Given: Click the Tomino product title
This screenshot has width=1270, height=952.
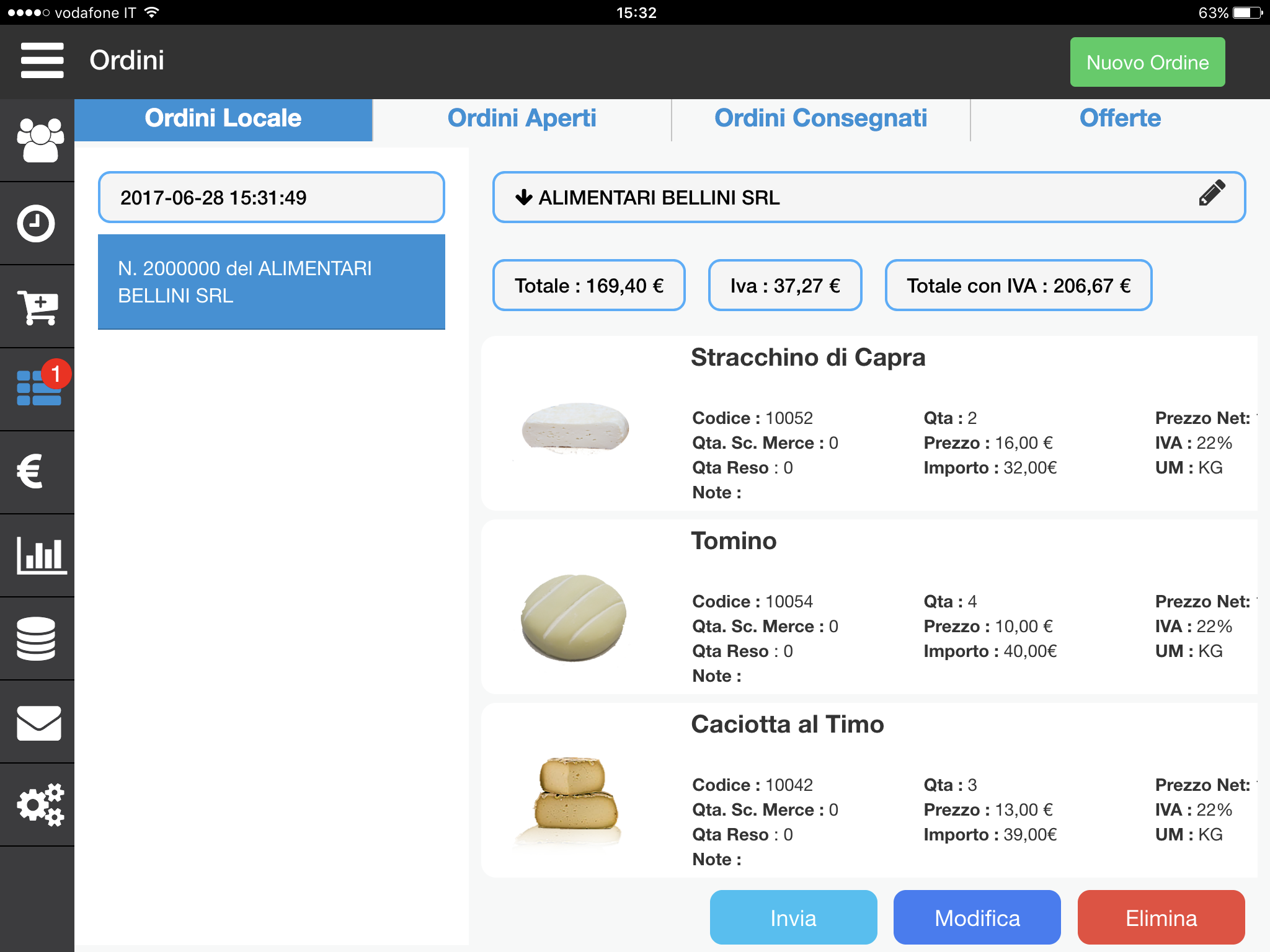Looking at the screenshot, I should tap(734, 541).
